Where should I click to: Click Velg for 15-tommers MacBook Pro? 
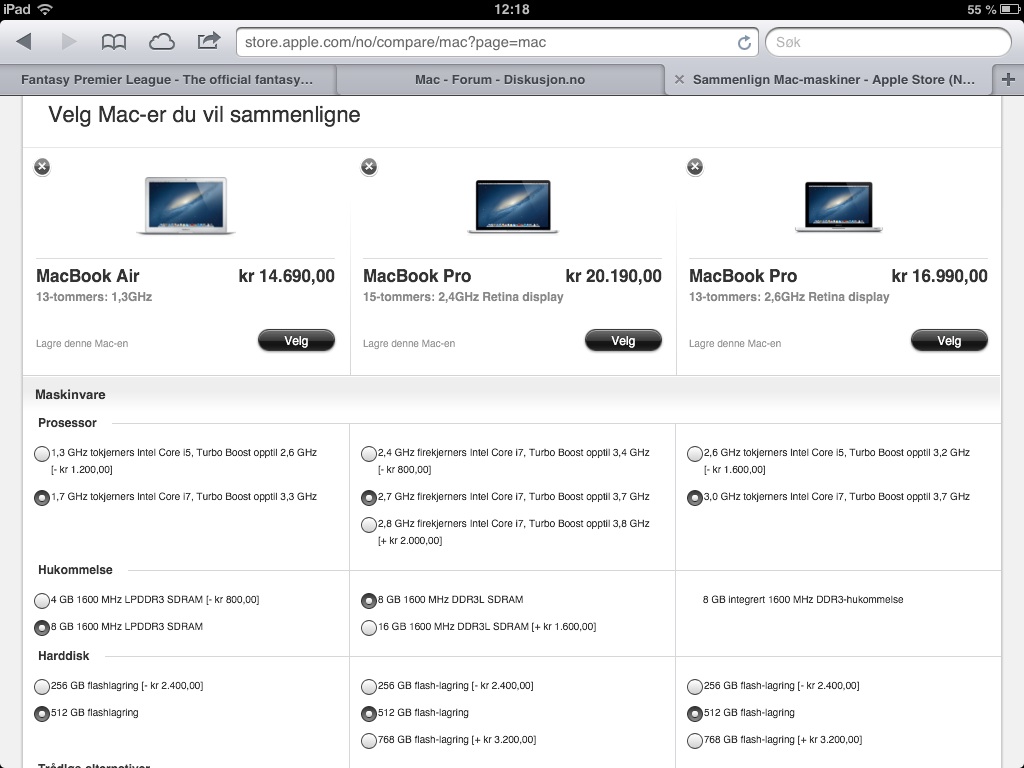point(623,340)
